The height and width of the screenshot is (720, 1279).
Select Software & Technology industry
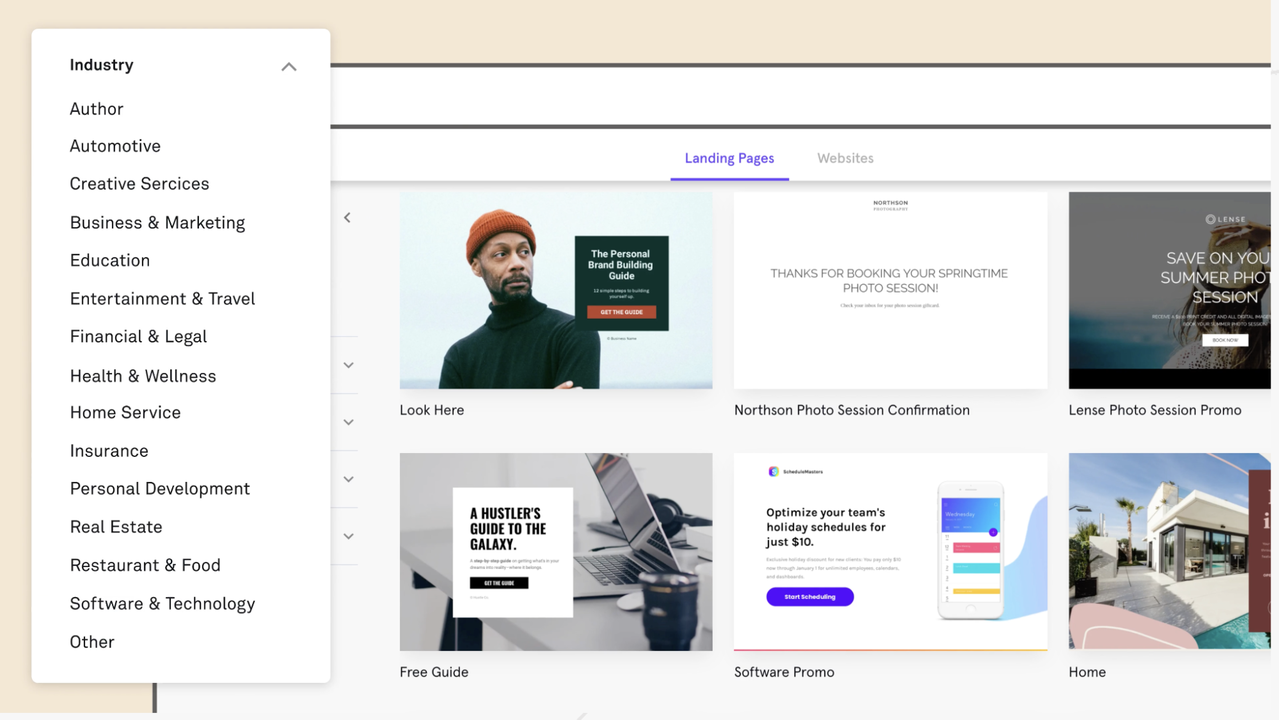pyautogui.click(x=162, y=603)
